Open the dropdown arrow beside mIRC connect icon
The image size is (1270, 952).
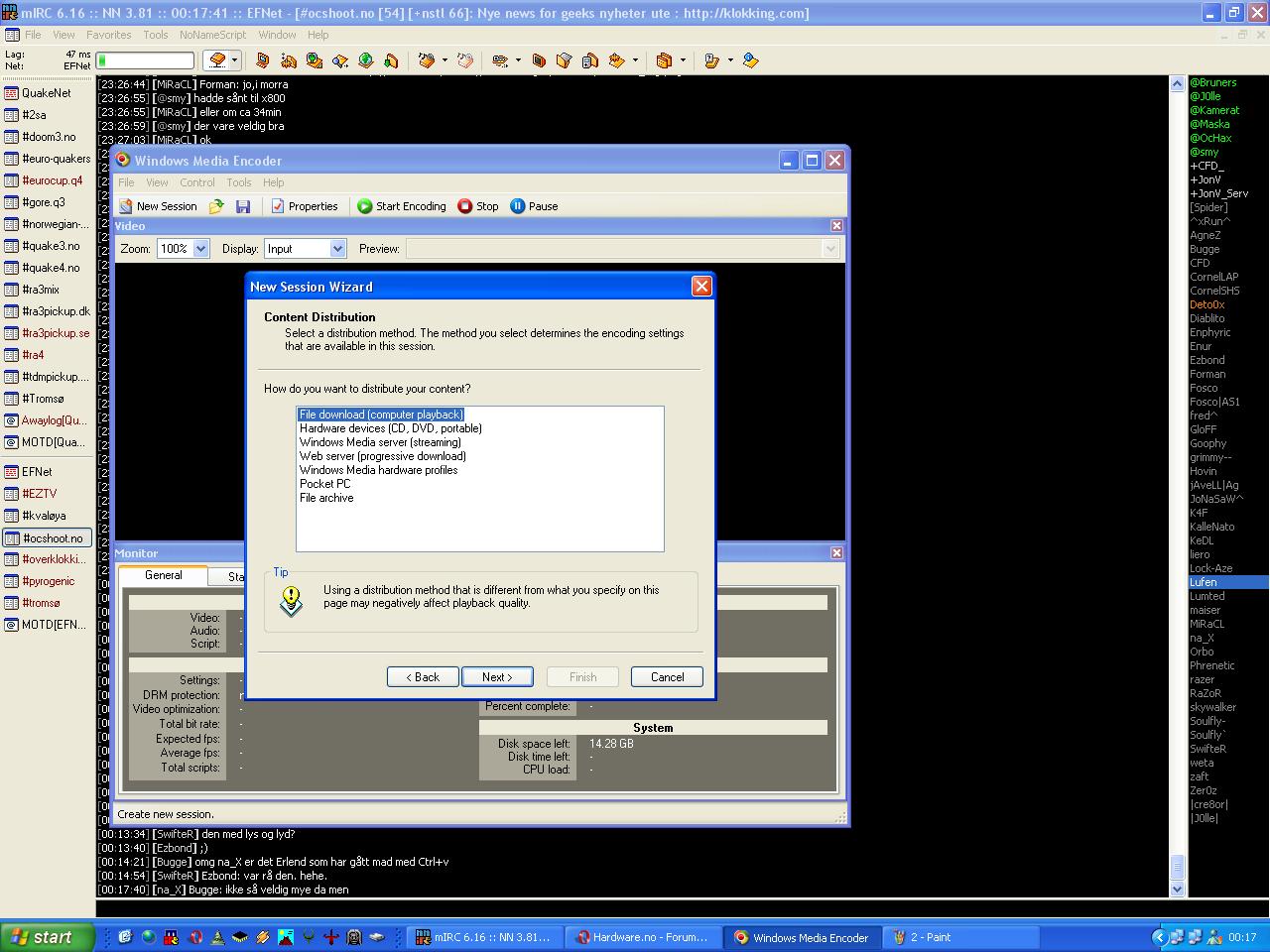pyautogui.click(x=234, y=60)
